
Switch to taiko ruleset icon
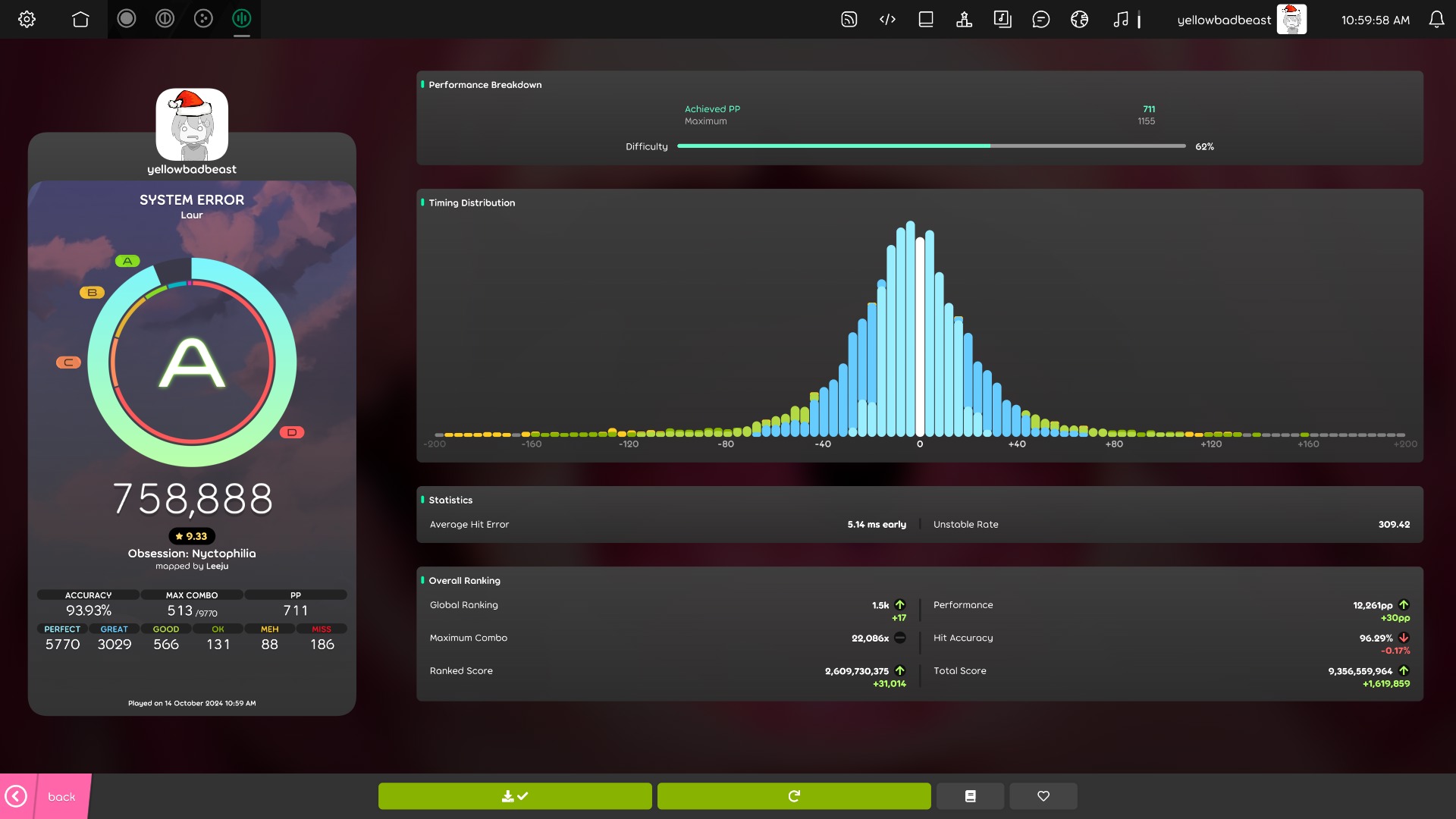[x=165, y=19]
